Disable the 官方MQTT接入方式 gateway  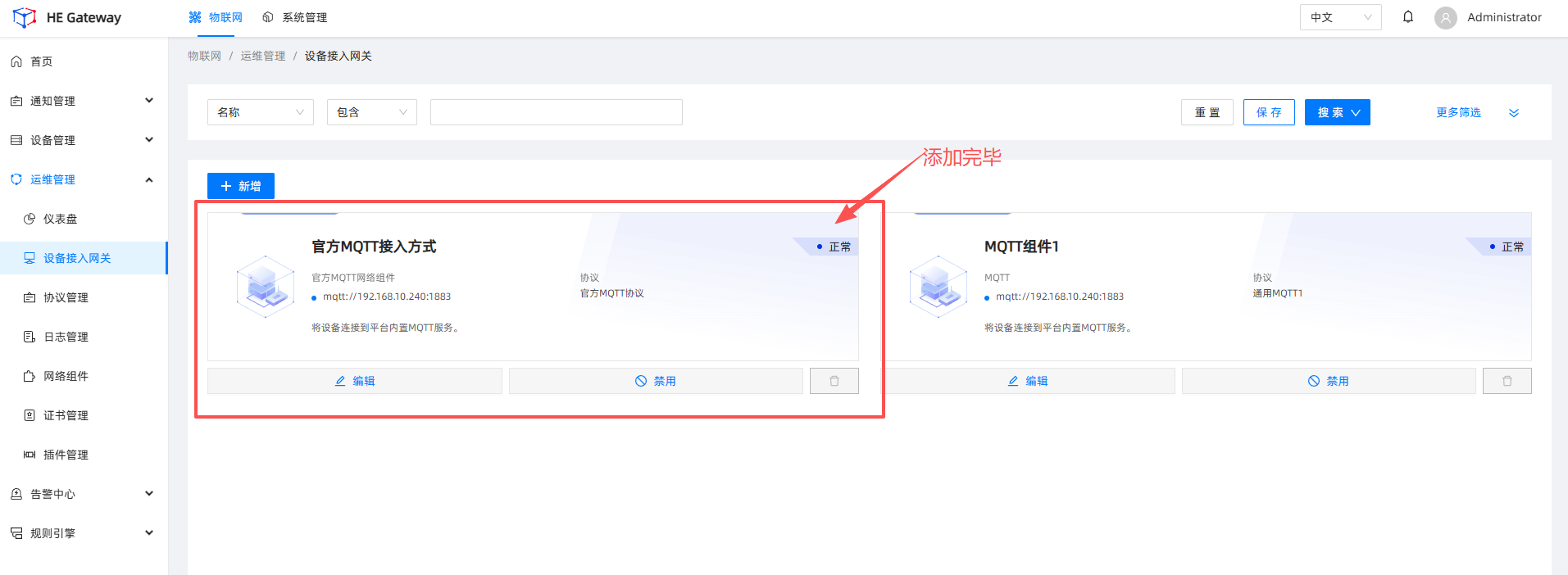click(656, 381)
